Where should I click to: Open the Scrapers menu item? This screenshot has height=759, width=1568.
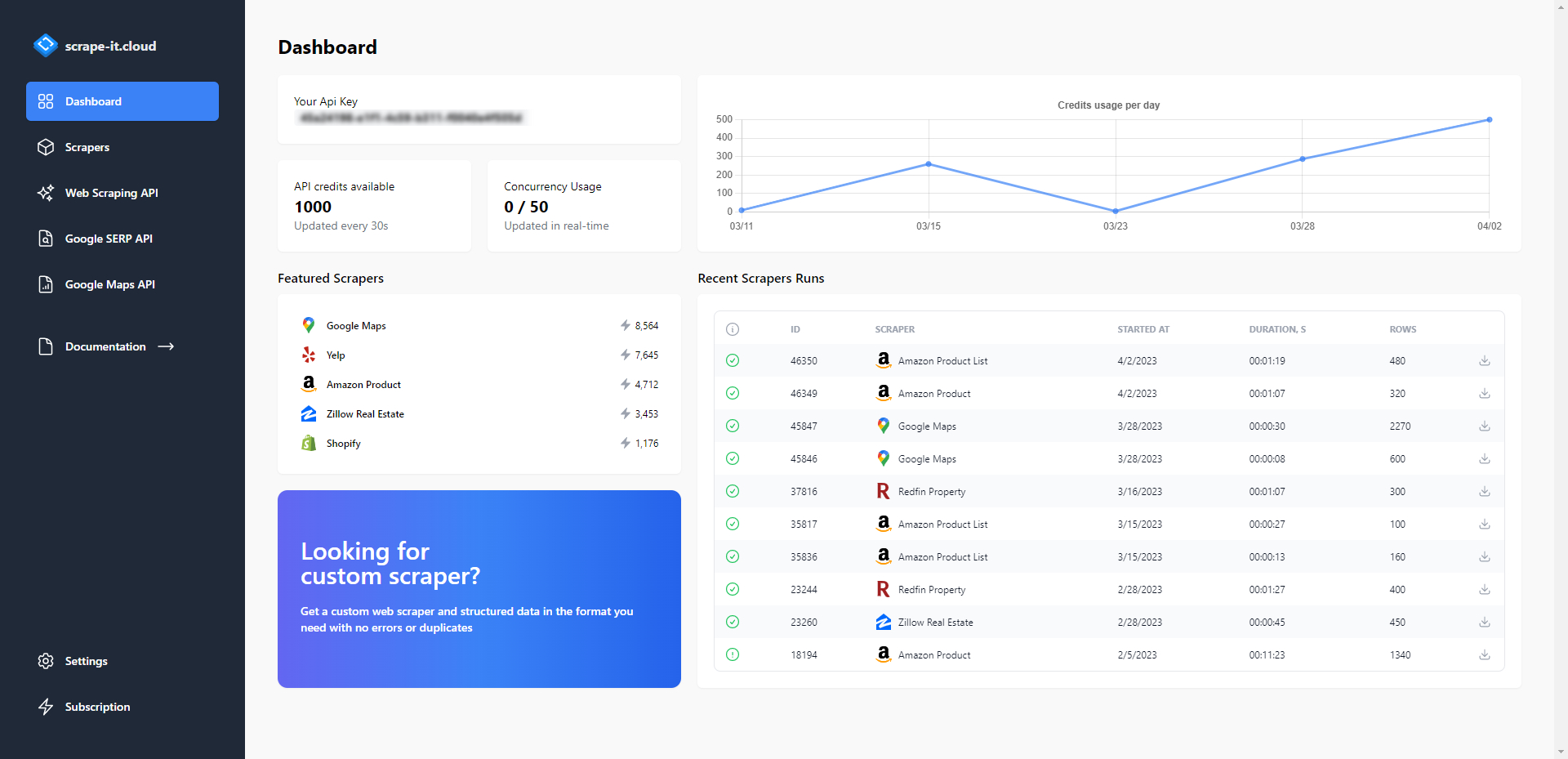[x=87, y=147]
